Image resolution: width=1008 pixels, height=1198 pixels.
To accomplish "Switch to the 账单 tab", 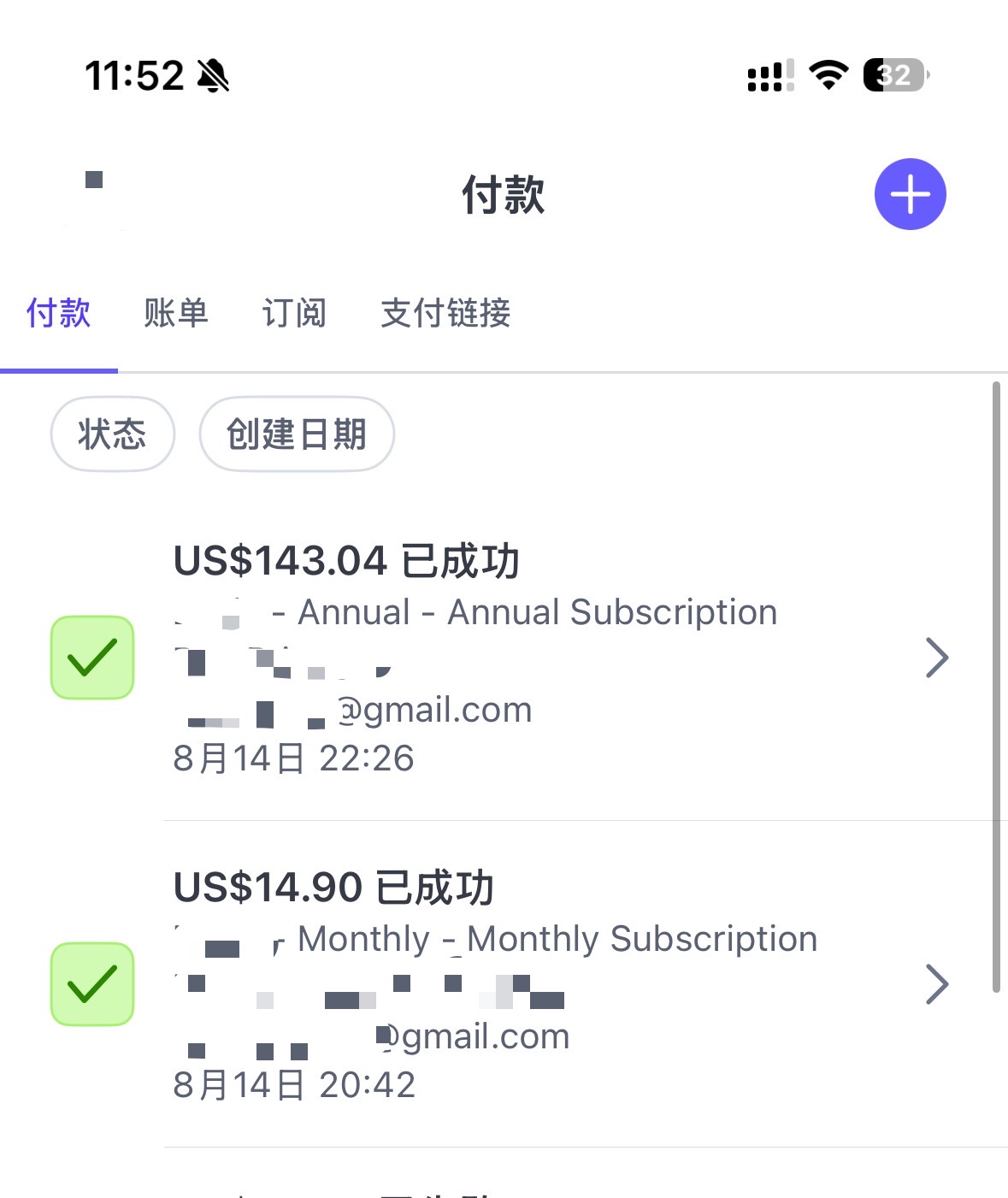I will pyautogui.click(x=176, y=313).
